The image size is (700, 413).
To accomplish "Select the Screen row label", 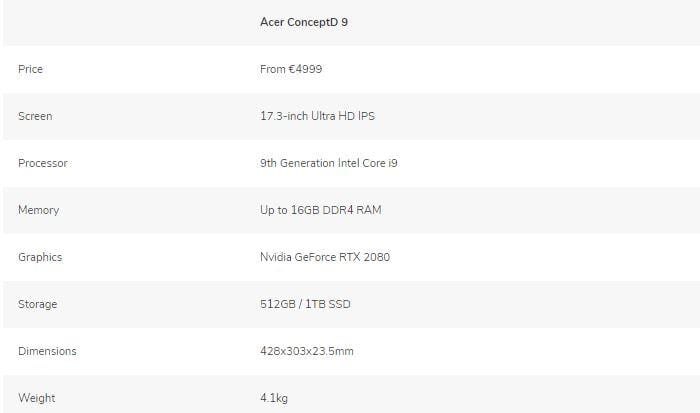I will point(35,116).
